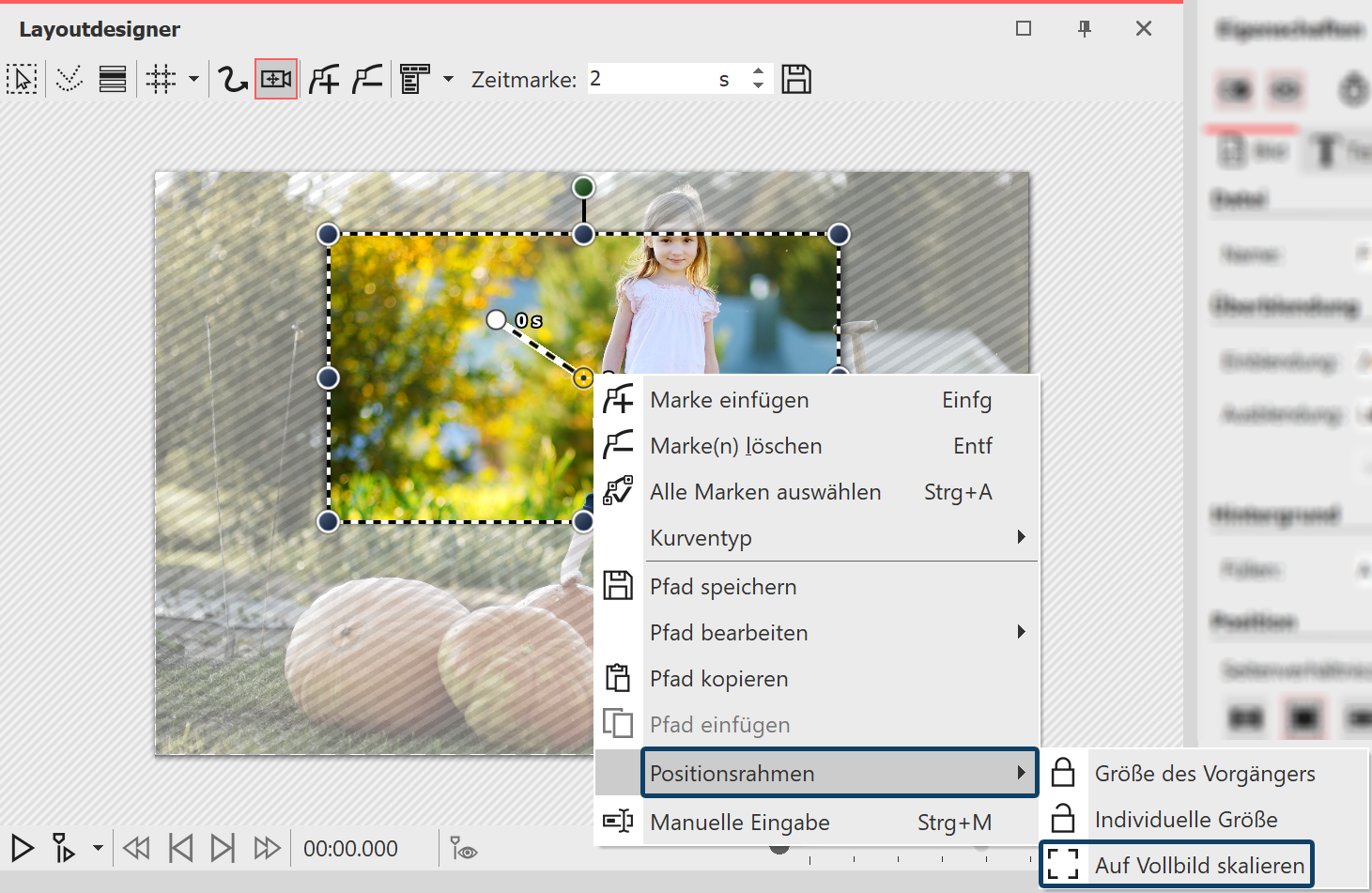Click the insert mark toolbar icon
Image resolution: width=1372 pixels, height=893 pixels.
click(324, 80)
